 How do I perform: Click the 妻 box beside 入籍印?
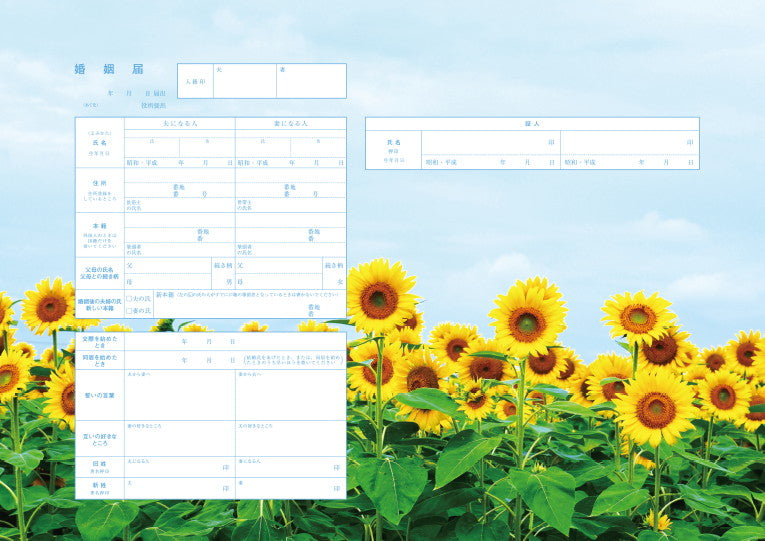coord(311,84)
